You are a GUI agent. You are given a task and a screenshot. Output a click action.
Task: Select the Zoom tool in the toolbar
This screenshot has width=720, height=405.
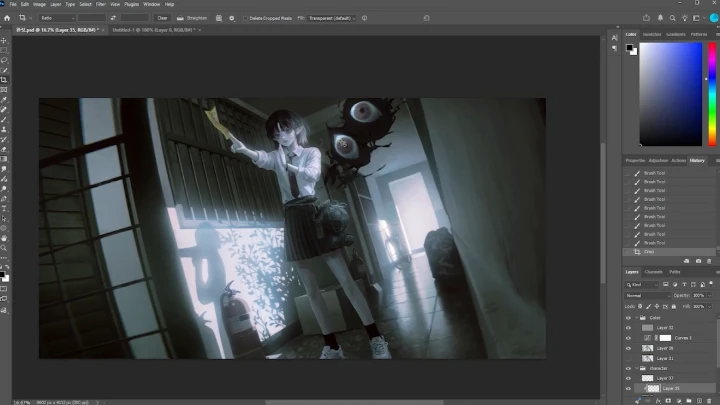(4, 248)
